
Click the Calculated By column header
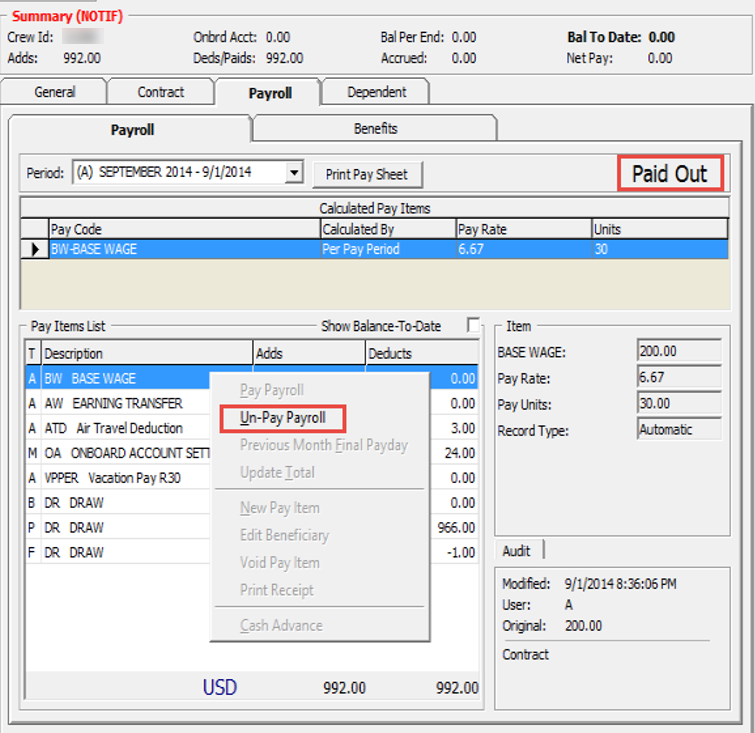pos(388,229)
